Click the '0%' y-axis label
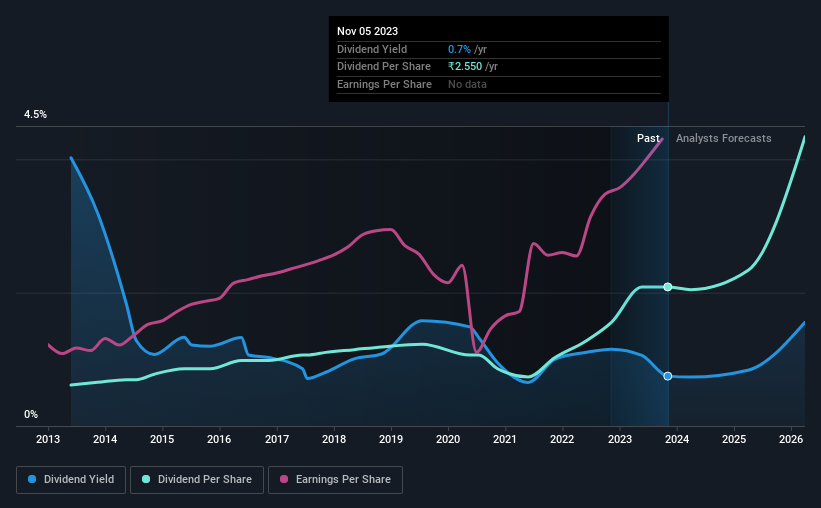 (x=31, y=414)
